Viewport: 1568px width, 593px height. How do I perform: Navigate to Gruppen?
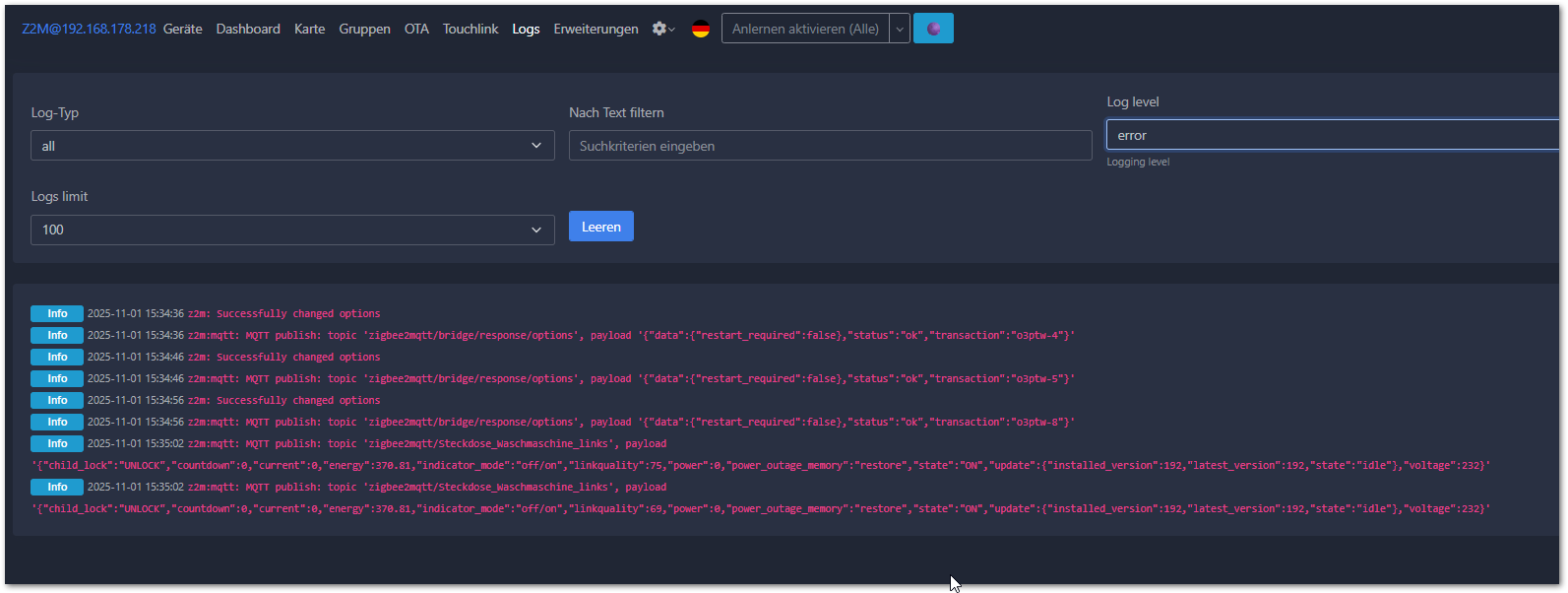point(364,29)
